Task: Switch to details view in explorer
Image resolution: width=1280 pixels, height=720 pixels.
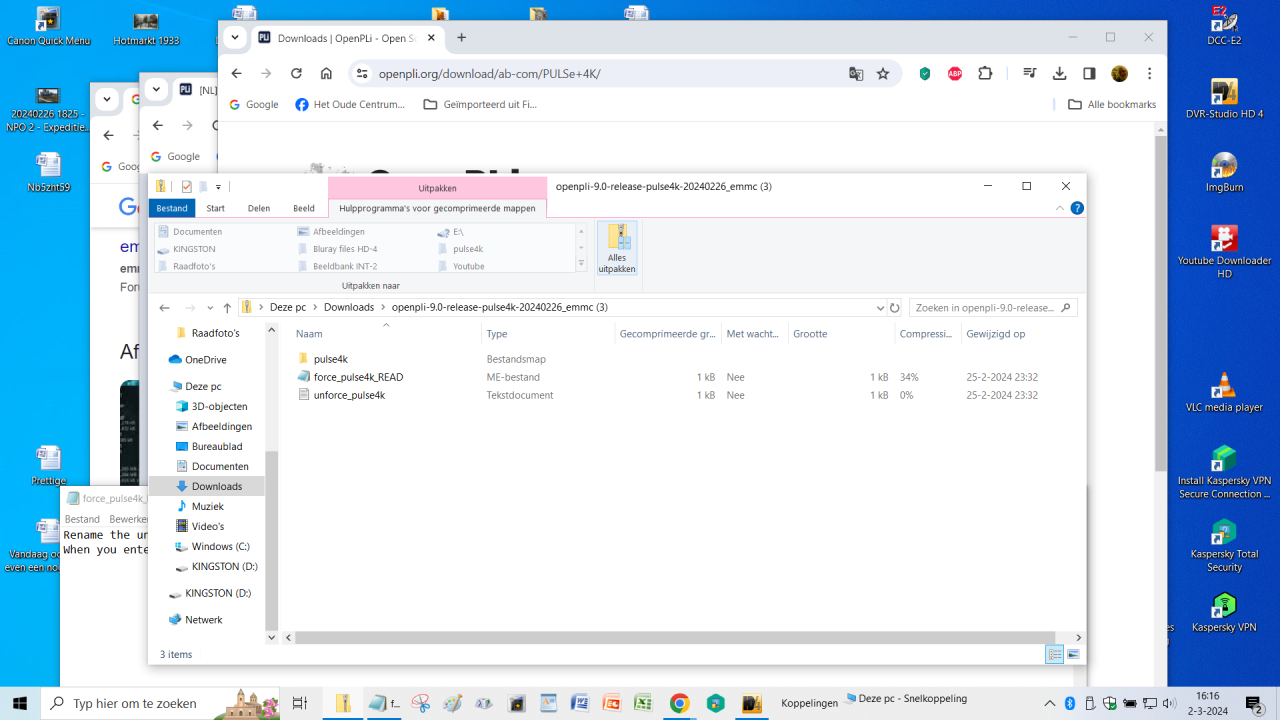Action: [x=1055, y=654]
